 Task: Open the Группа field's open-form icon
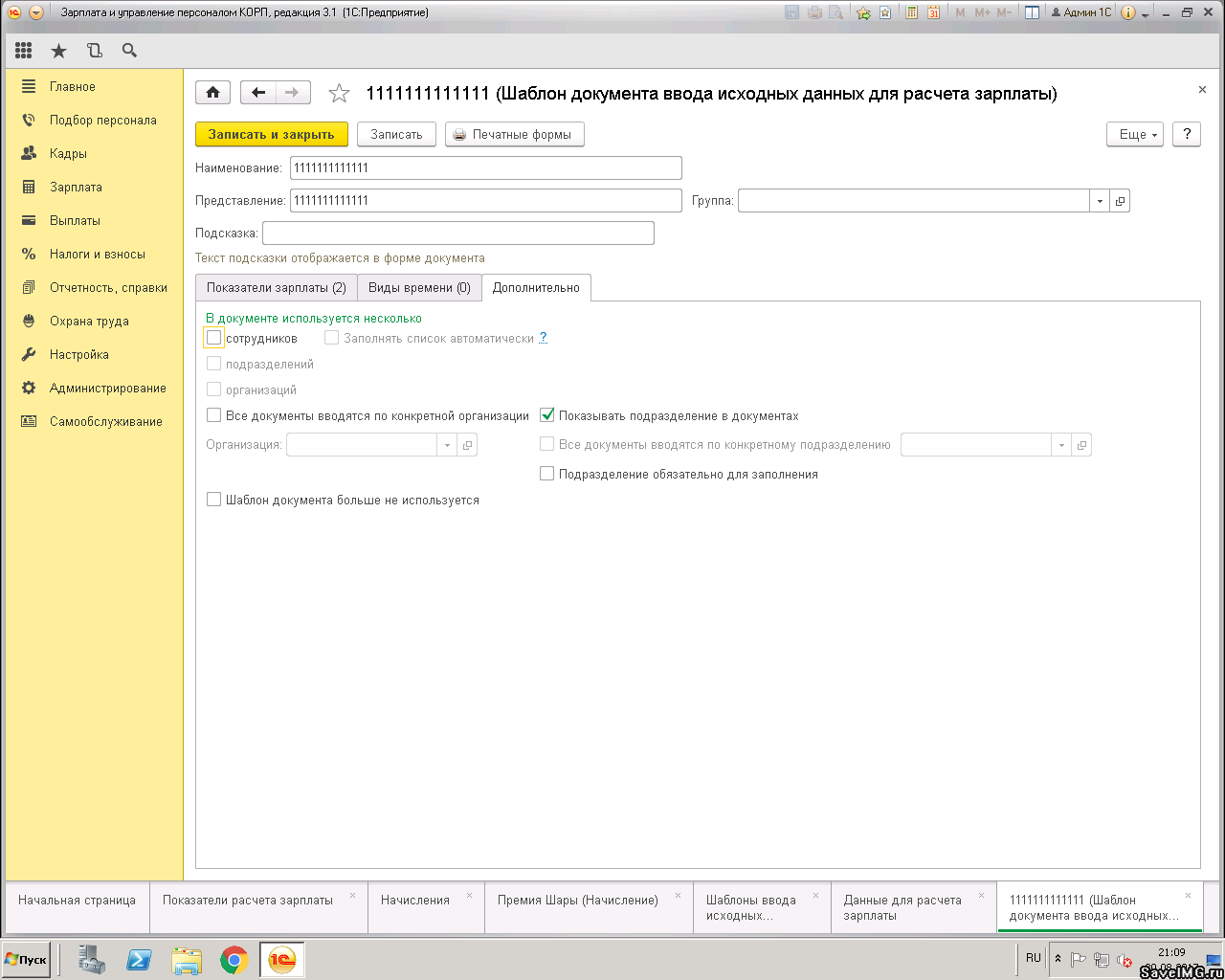tap(1120, 201)
